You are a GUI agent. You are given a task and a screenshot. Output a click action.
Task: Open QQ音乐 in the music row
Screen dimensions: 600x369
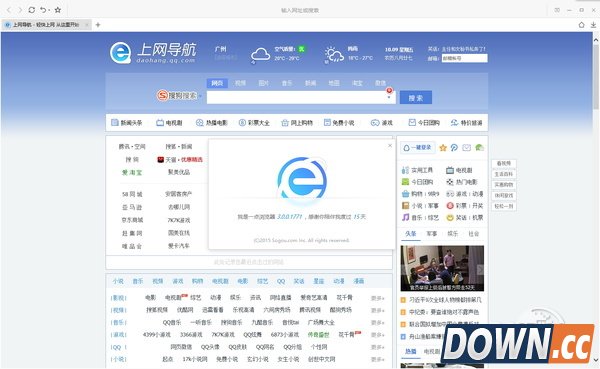pos(172,322)
